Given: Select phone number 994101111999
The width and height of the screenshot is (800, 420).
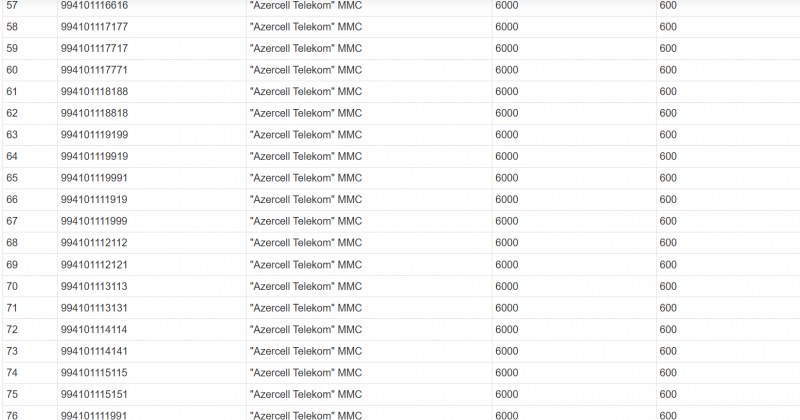Looking at the screenshot, I should point(94,221).
